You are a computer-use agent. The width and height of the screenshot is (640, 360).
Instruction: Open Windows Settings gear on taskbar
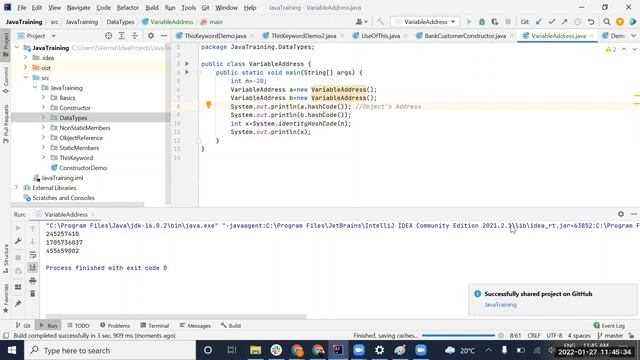[x=380, y=350]
